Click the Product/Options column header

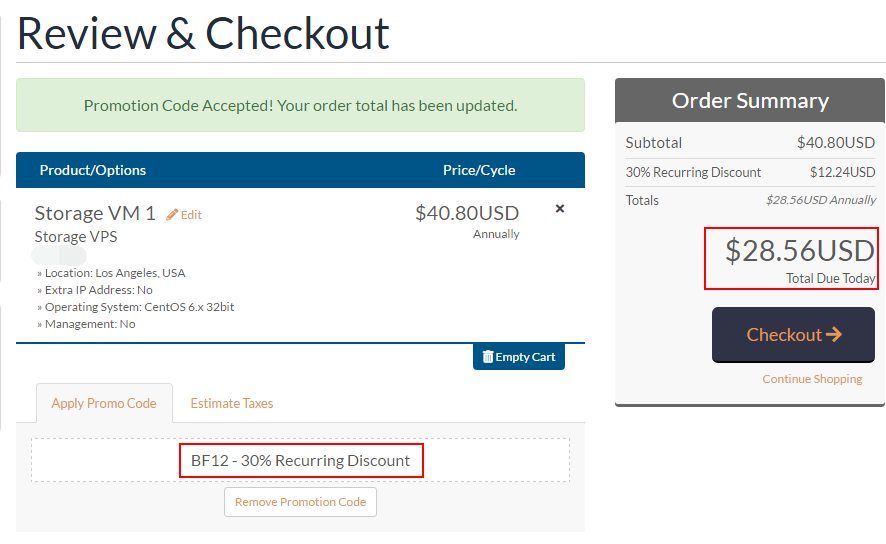click(93, 170)
